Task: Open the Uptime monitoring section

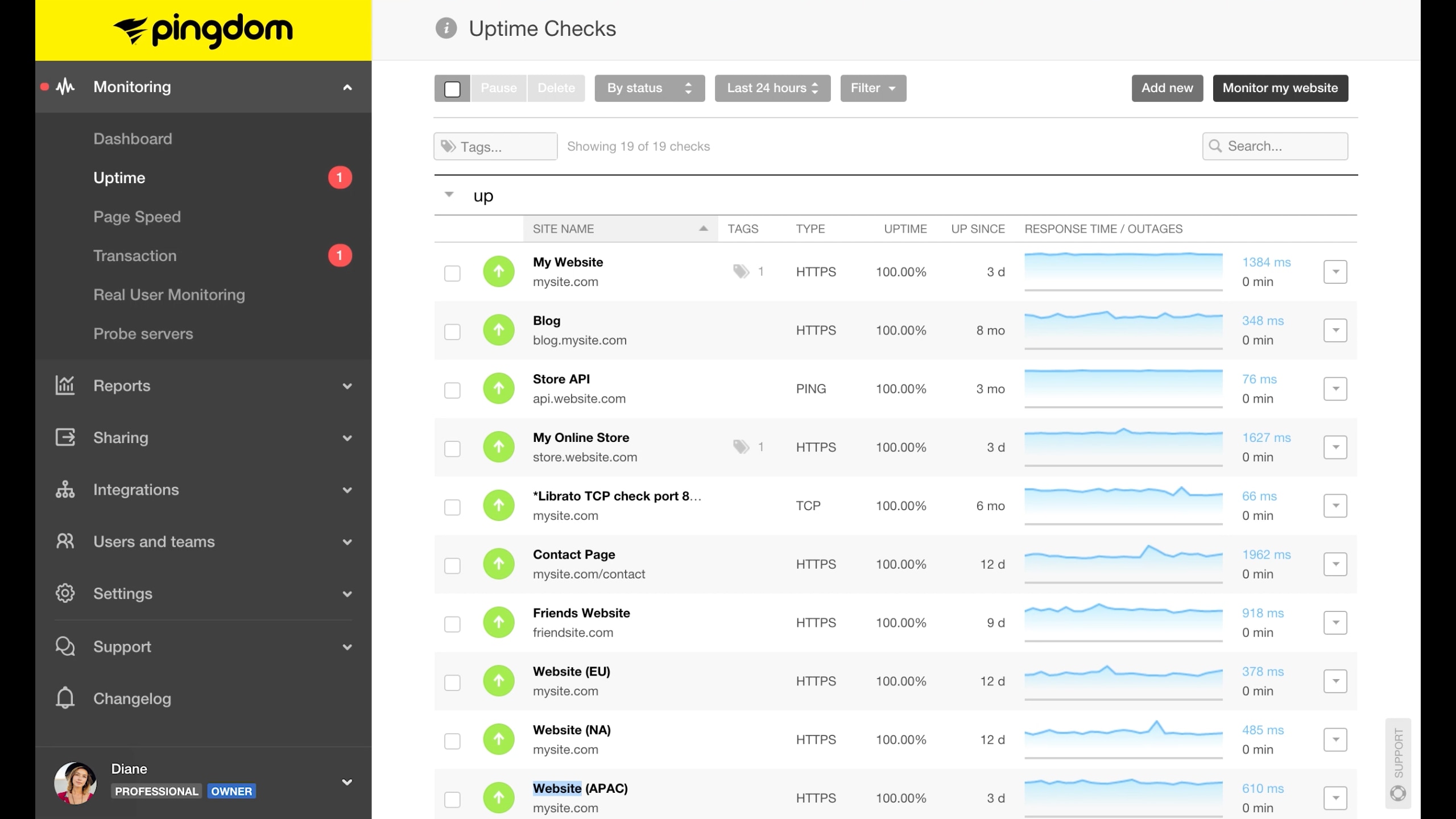Action: tap(119, 177)
